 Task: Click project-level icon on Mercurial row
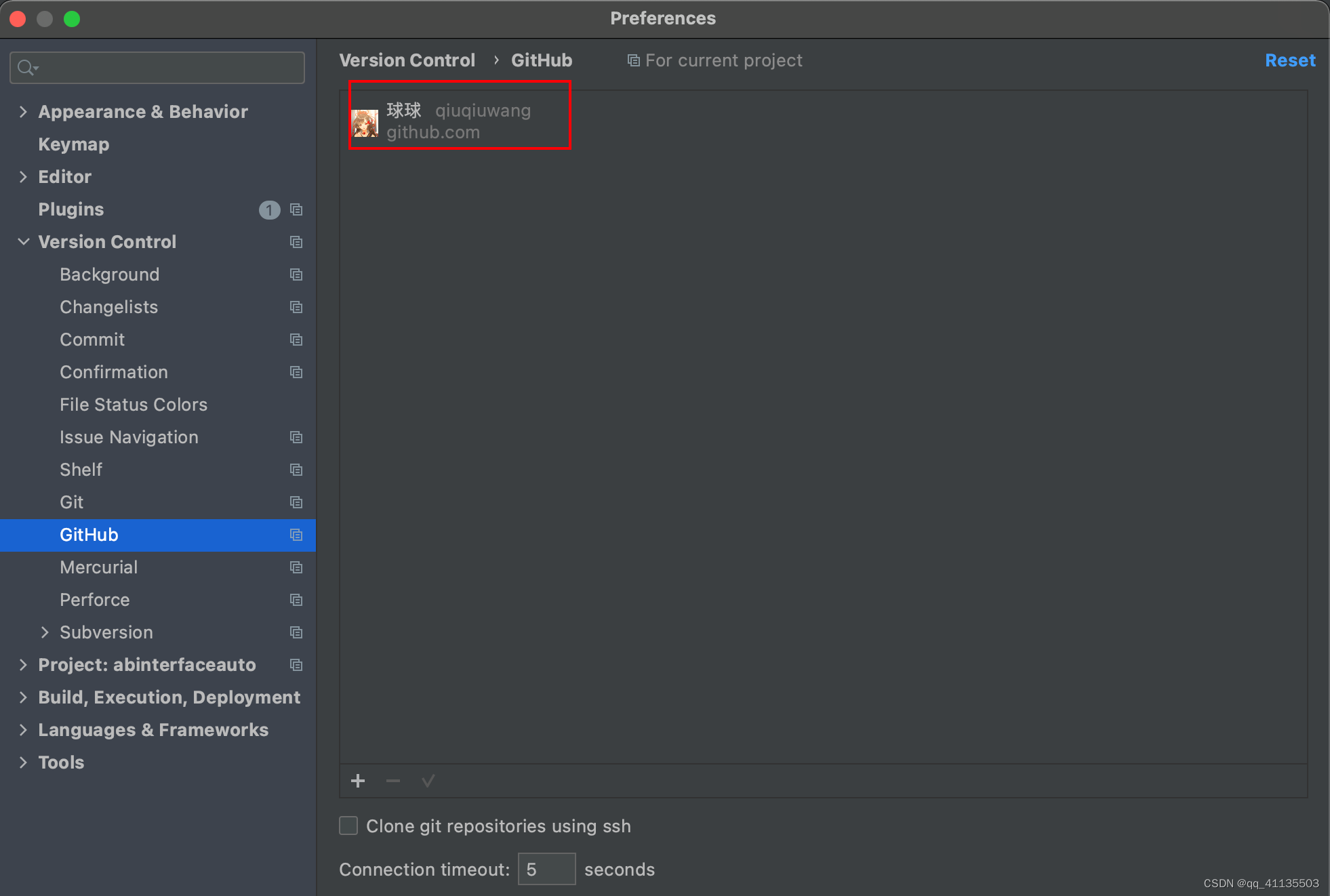coord(296,567)
